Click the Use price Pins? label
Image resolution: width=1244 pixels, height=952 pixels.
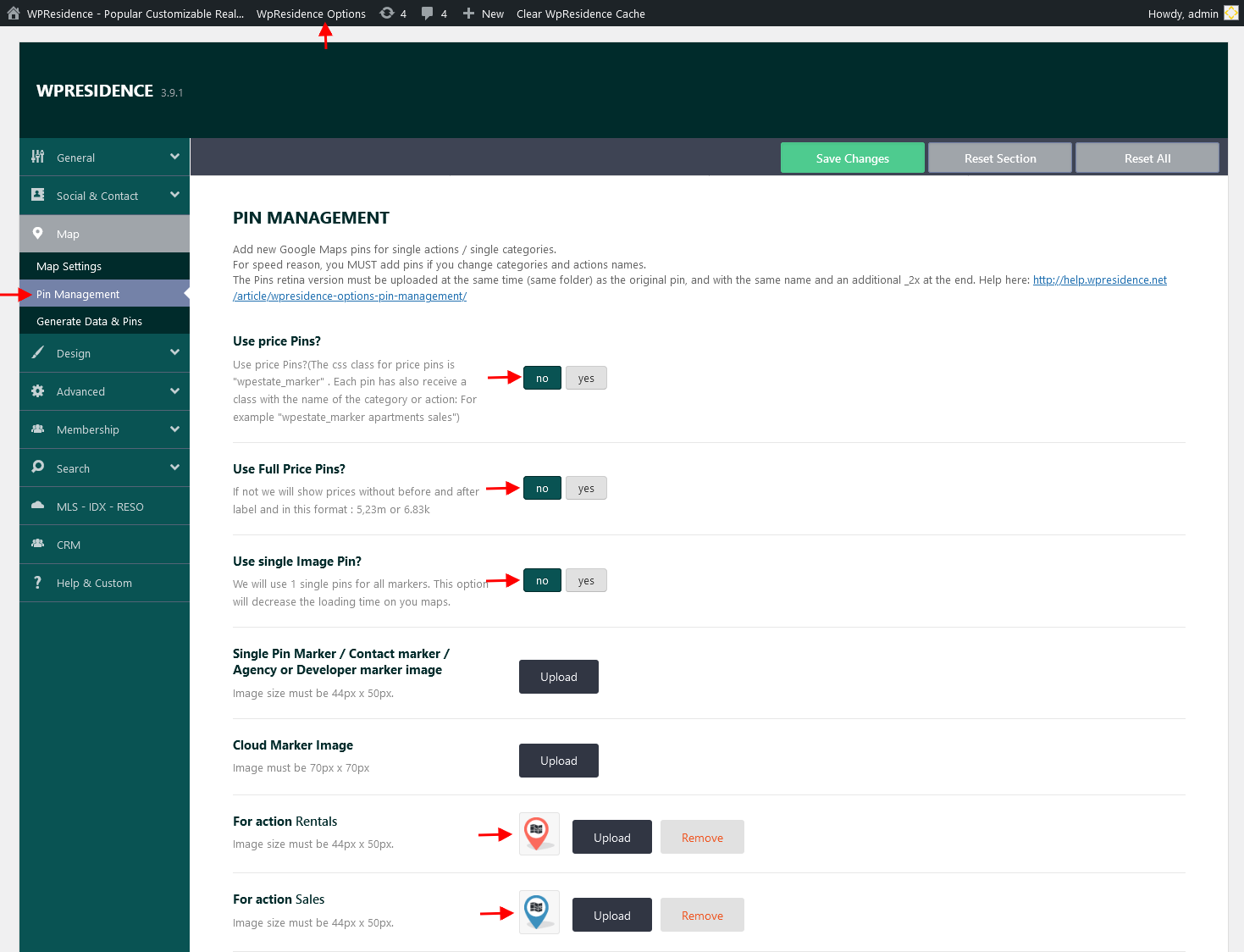tap(277, 340)
